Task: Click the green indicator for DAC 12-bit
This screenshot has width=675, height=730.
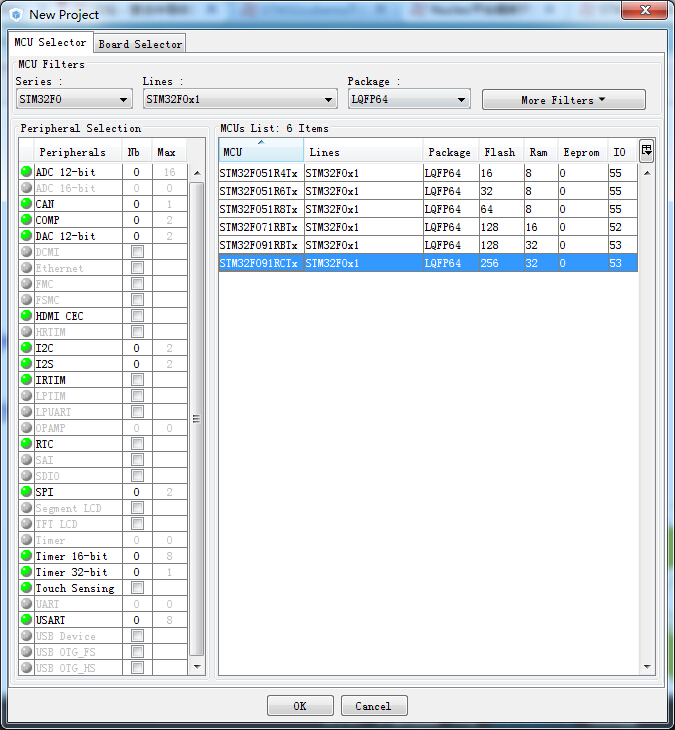Action: [x=27, y=236]
